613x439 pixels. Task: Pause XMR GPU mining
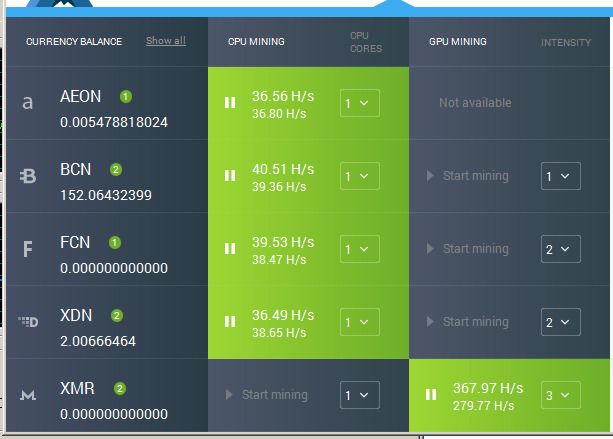(431, 395)
